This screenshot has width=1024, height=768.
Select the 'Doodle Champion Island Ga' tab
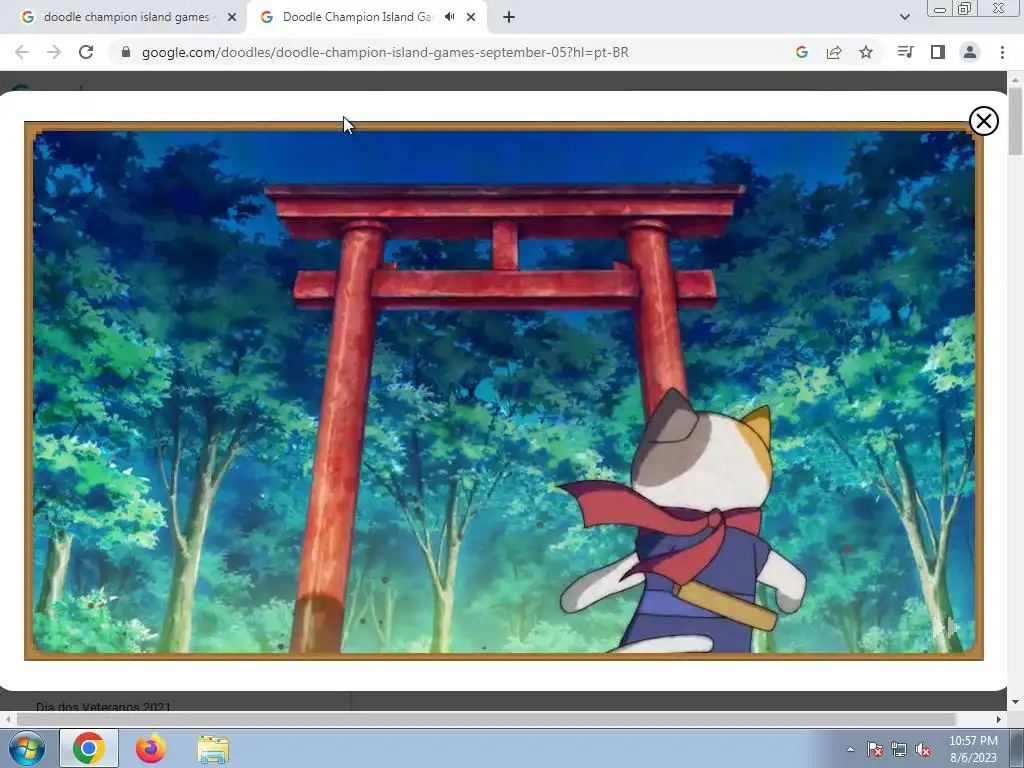click(x=356, y=17)
